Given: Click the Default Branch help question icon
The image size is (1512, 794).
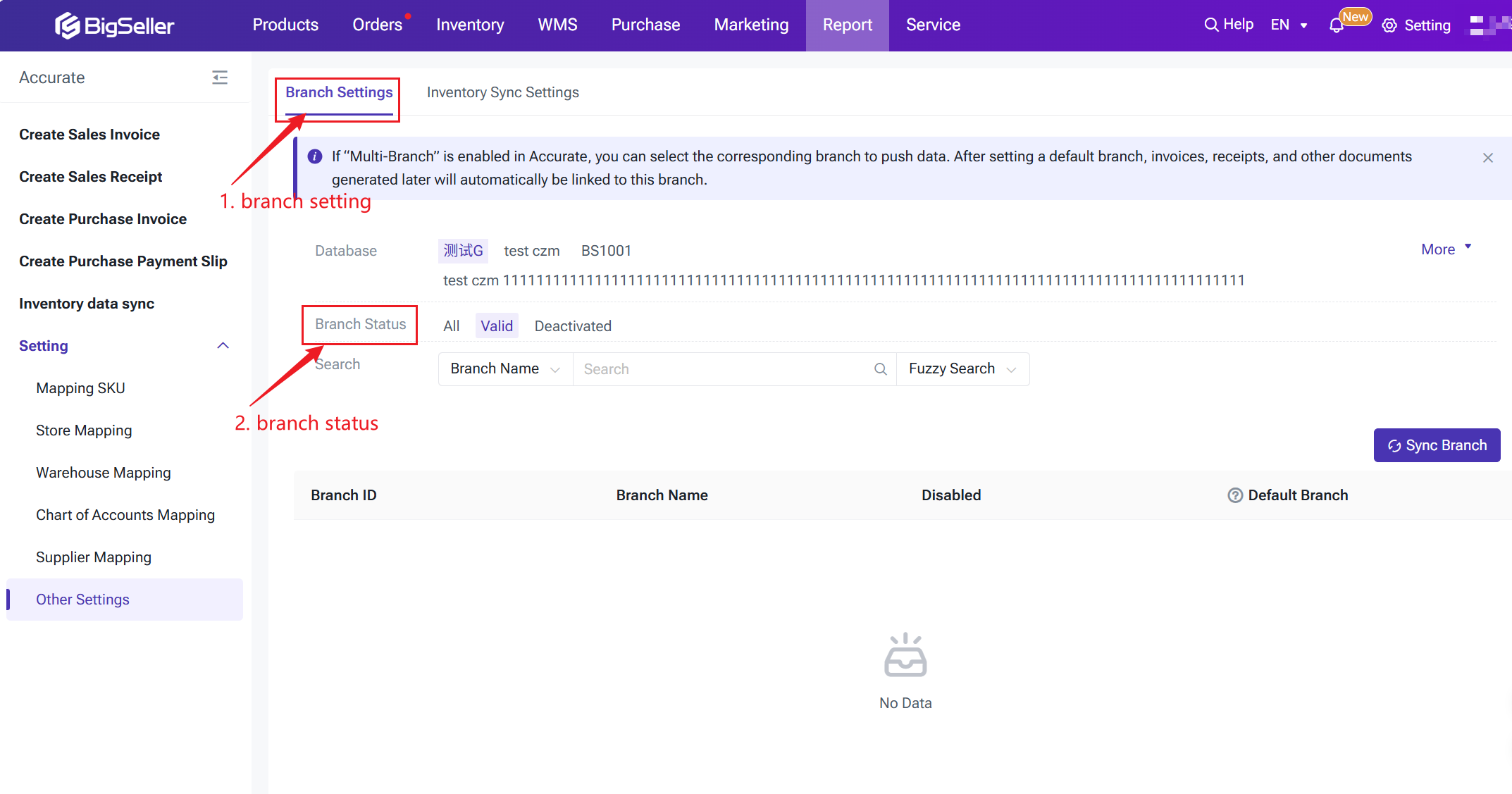Looking at the screenshot, I should point(1235,495).
